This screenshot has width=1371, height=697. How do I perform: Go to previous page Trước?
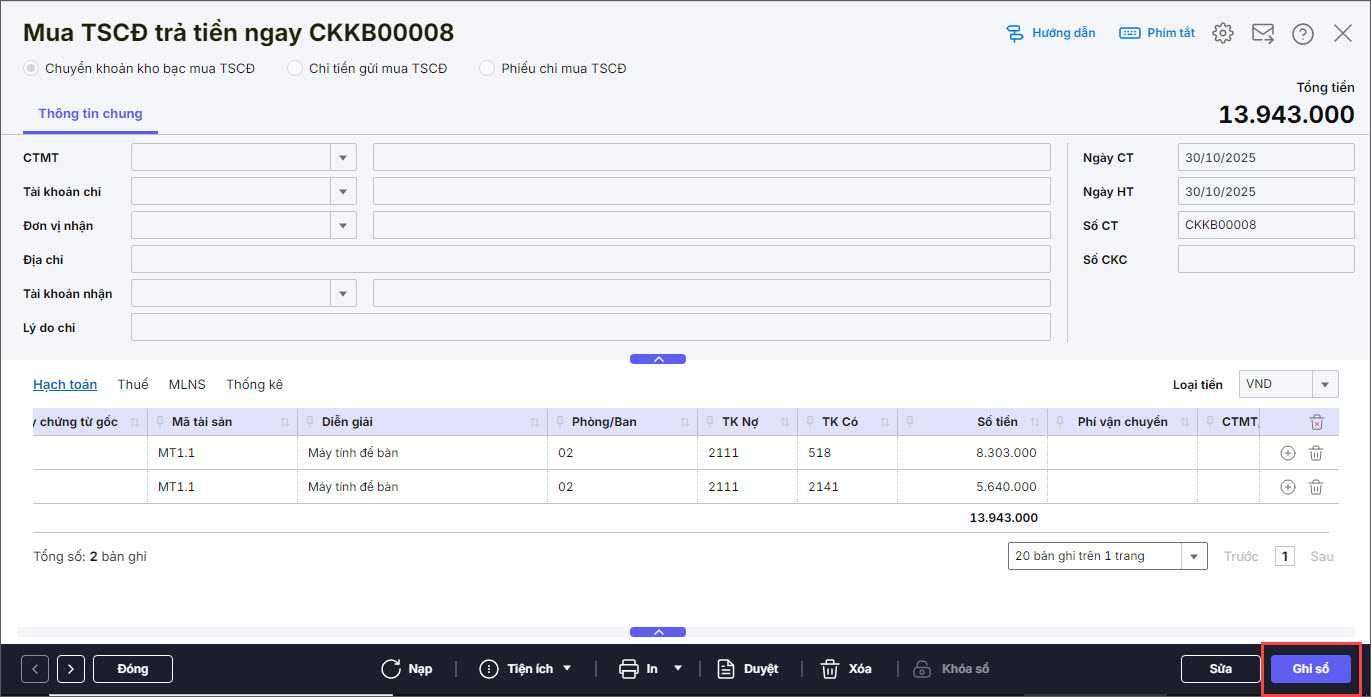(1241, 556)
